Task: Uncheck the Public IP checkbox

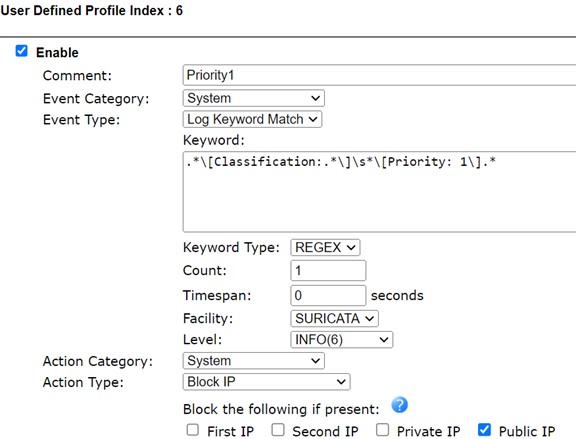Action: tap(484, 429)
